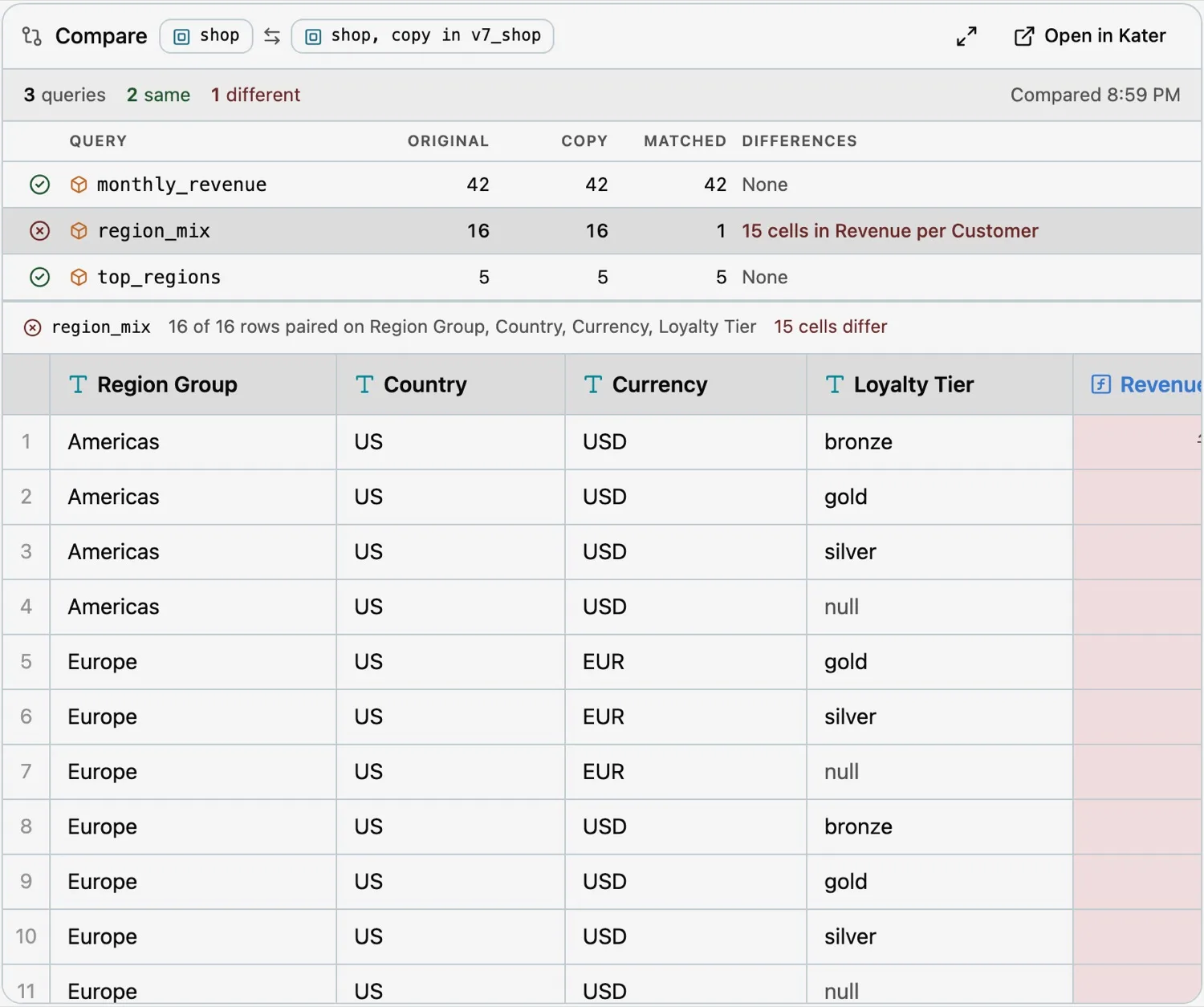Click the '1 different' summary count
Viewport: 1204px width, 1007px height.
point(255,95)
